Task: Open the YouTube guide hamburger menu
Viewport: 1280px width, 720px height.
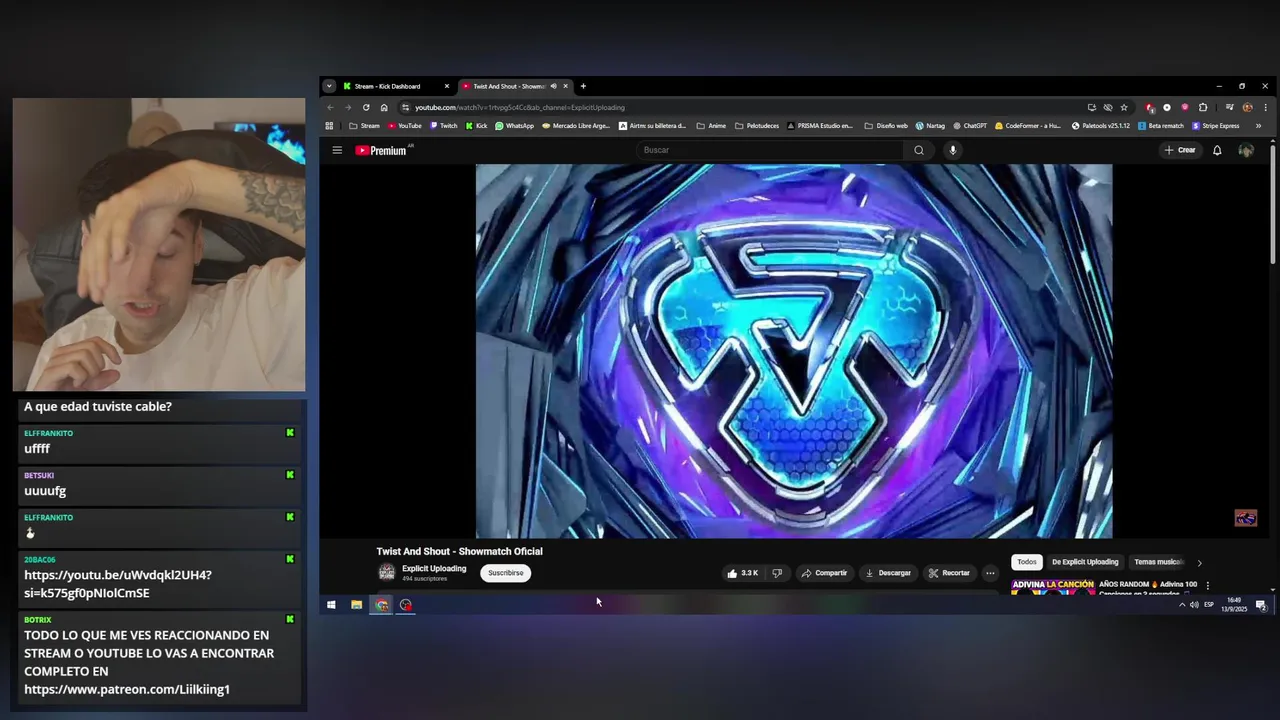Action: 337,150
